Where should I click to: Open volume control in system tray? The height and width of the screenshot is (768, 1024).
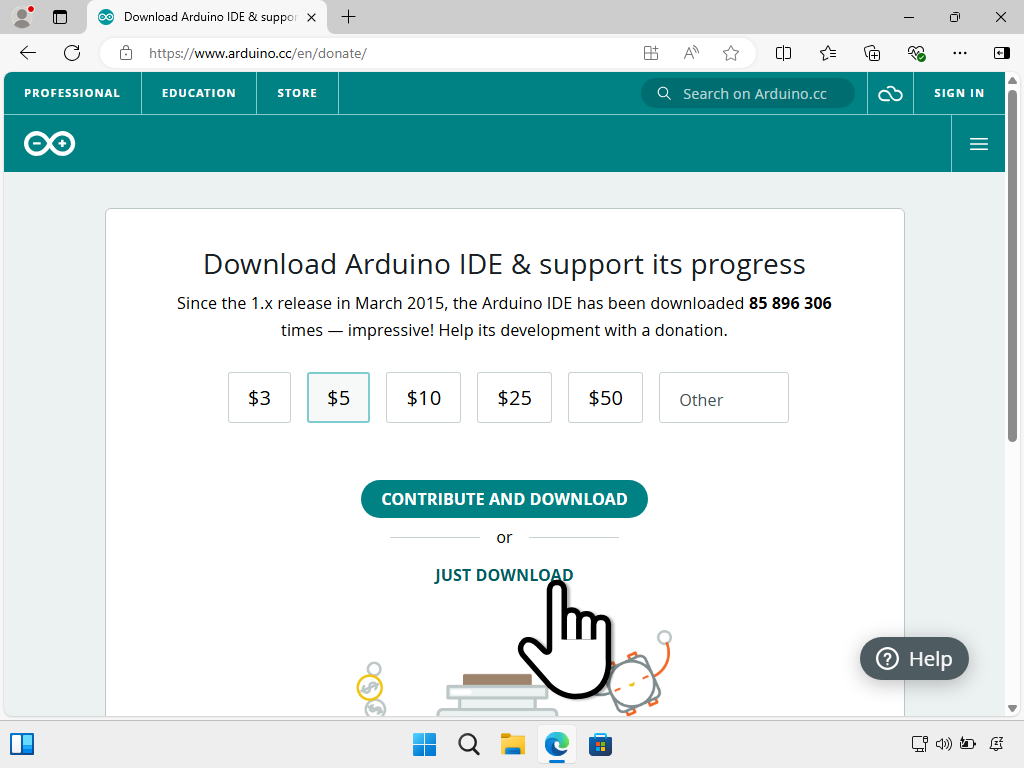[x=944, y=744]
